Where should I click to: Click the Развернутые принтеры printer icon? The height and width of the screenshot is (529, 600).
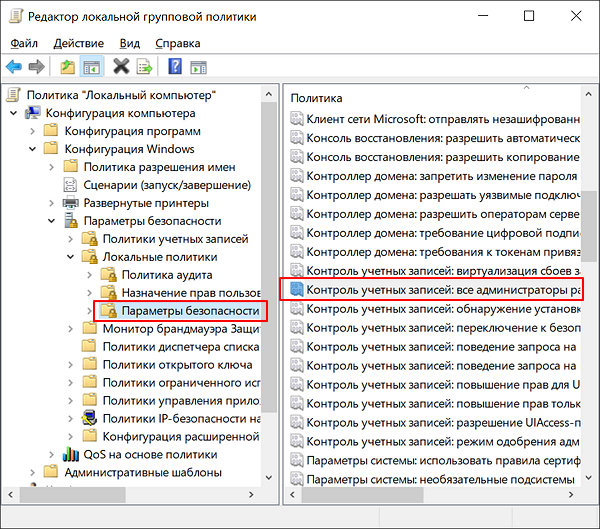click(70, 203)
